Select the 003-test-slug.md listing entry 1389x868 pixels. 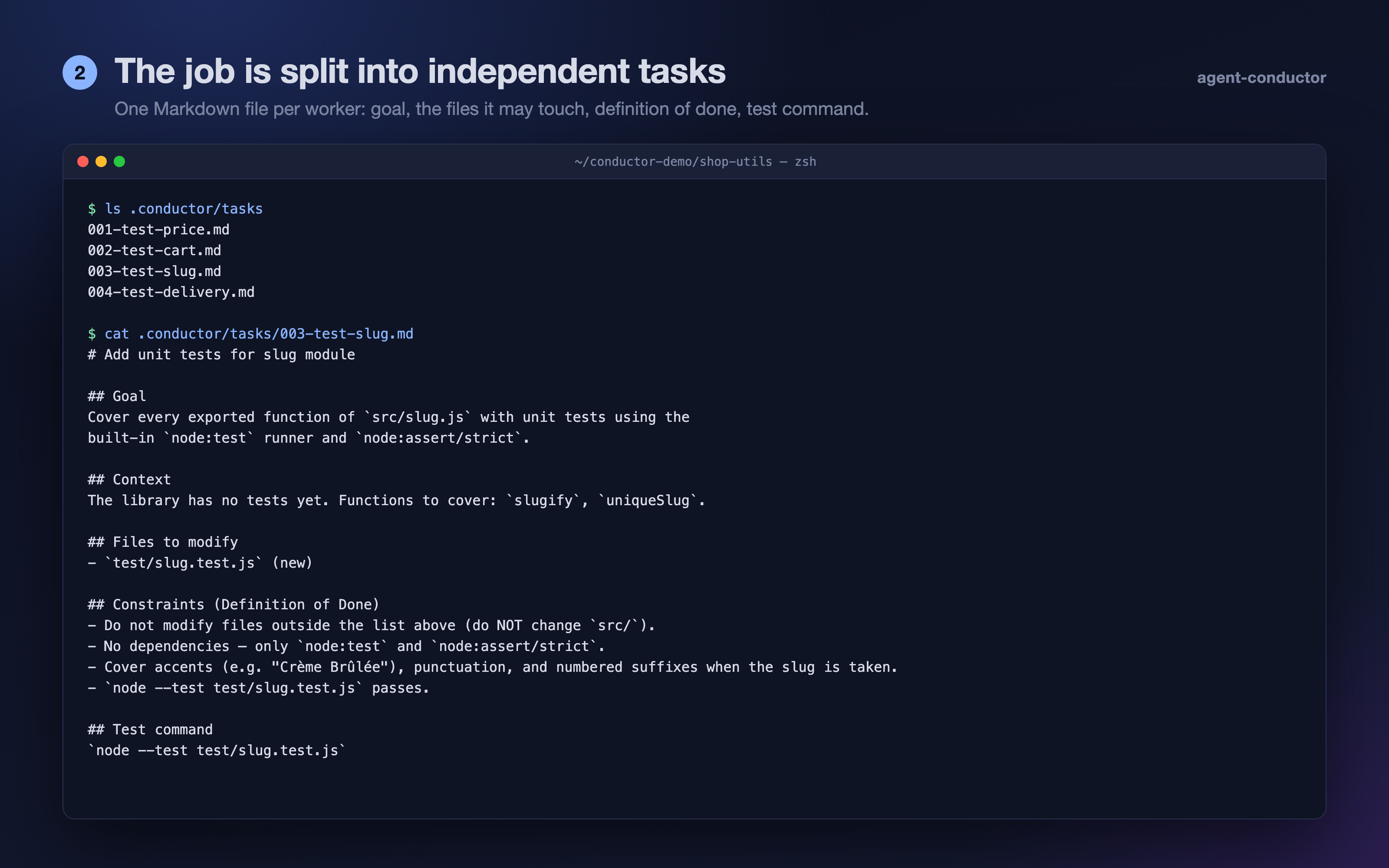155,271
